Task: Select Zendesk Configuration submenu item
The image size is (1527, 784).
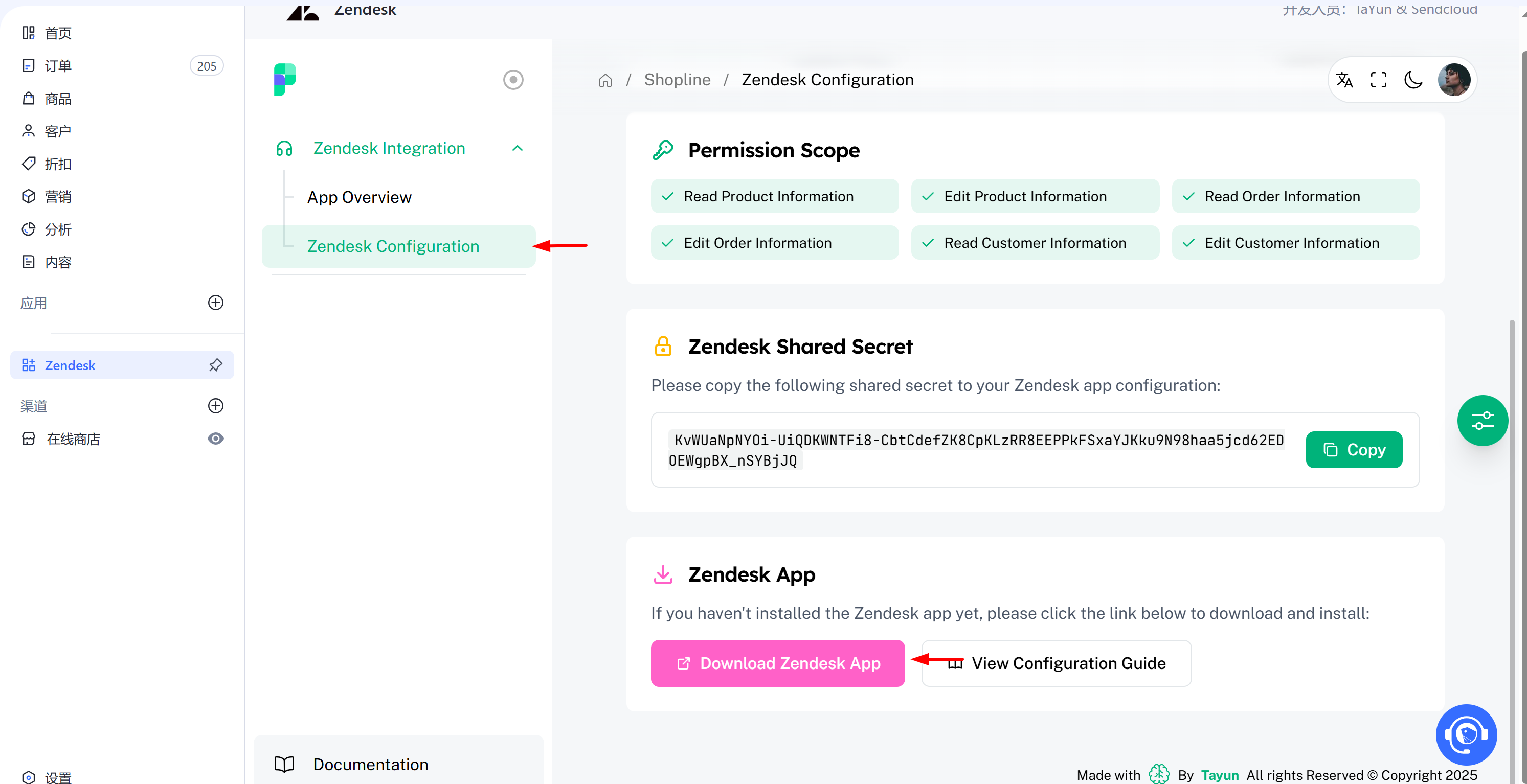Action: [398, 246]
